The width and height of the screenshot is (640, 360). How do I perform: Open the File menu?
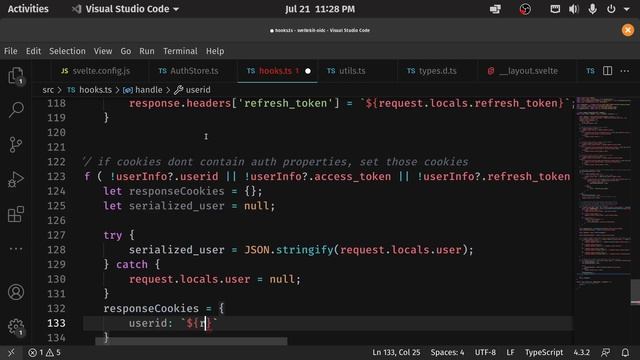click(11, 51)
